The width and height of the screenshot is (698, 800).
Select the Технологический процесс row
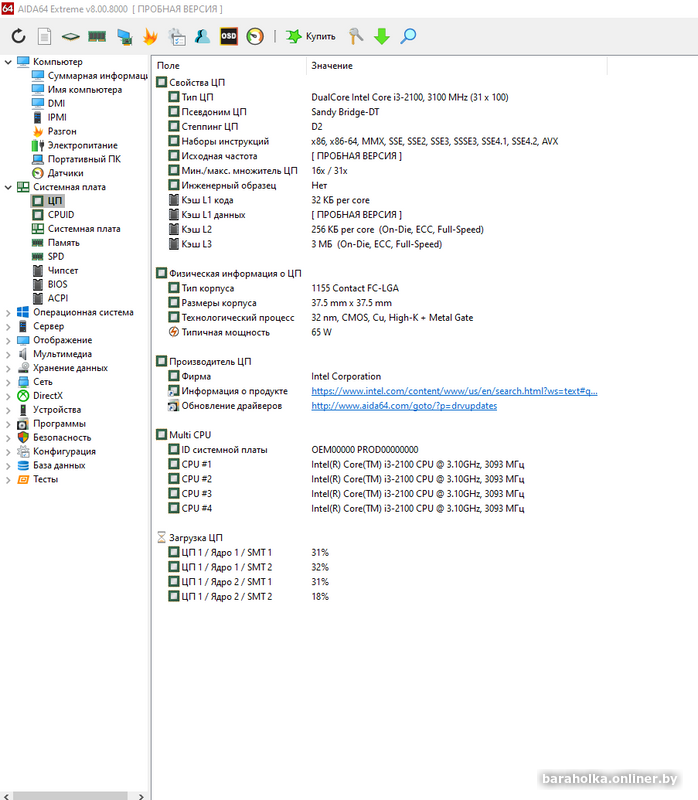point(320,318)
